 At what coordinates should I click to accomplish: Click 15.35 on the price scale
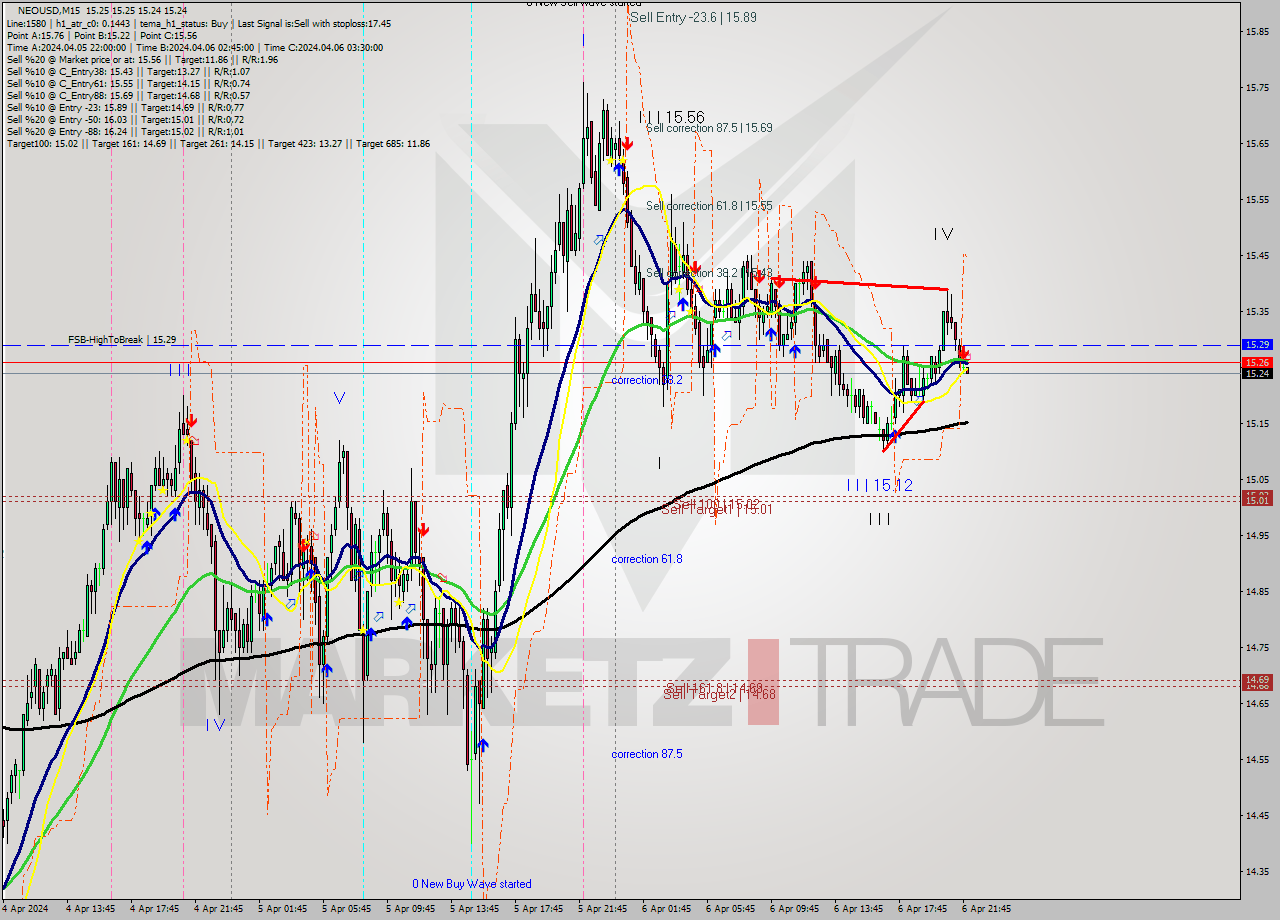tap(1257, 312)
